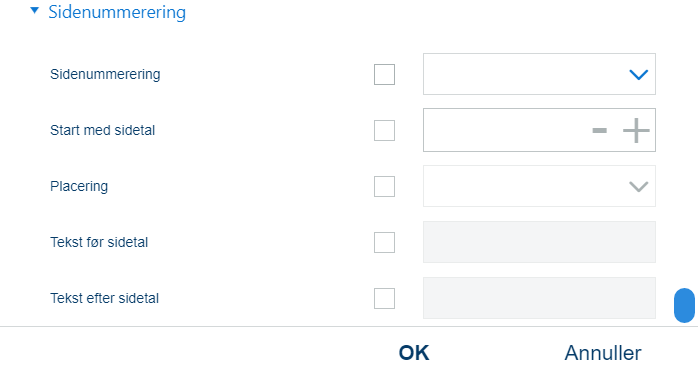
Task: Increase start page number with plus icon
Action: coord(636,130)
